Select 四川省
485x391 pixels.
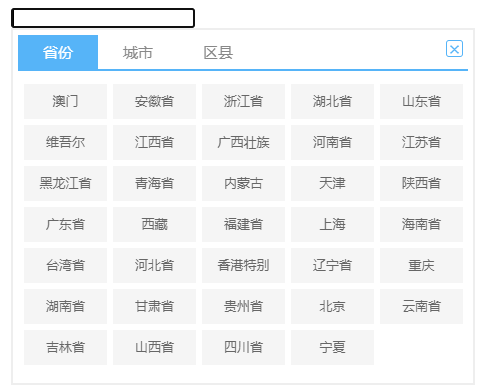coord(243,347)
